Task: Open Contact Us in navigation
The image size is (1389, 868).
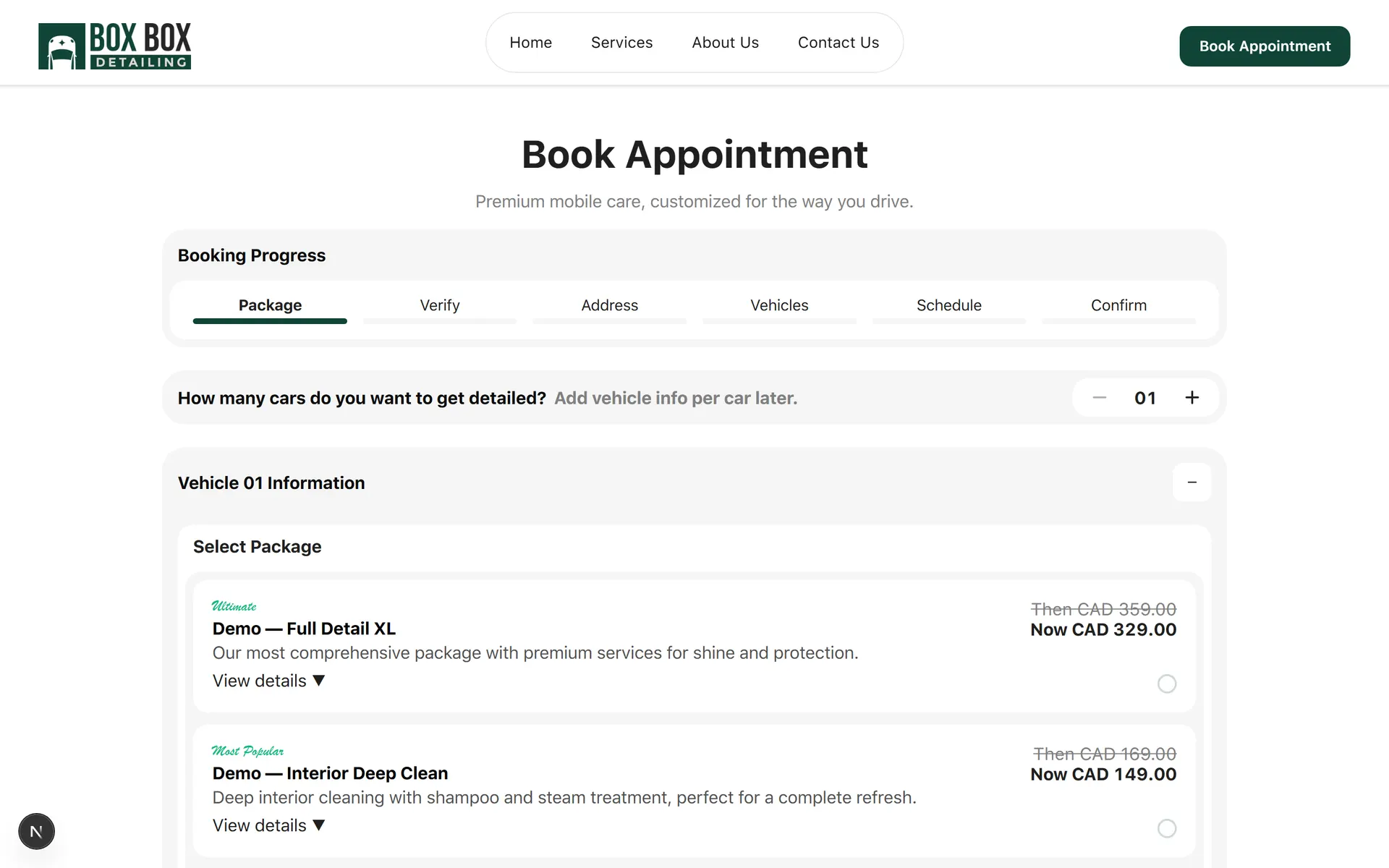Action: click(x=838, y=43)
